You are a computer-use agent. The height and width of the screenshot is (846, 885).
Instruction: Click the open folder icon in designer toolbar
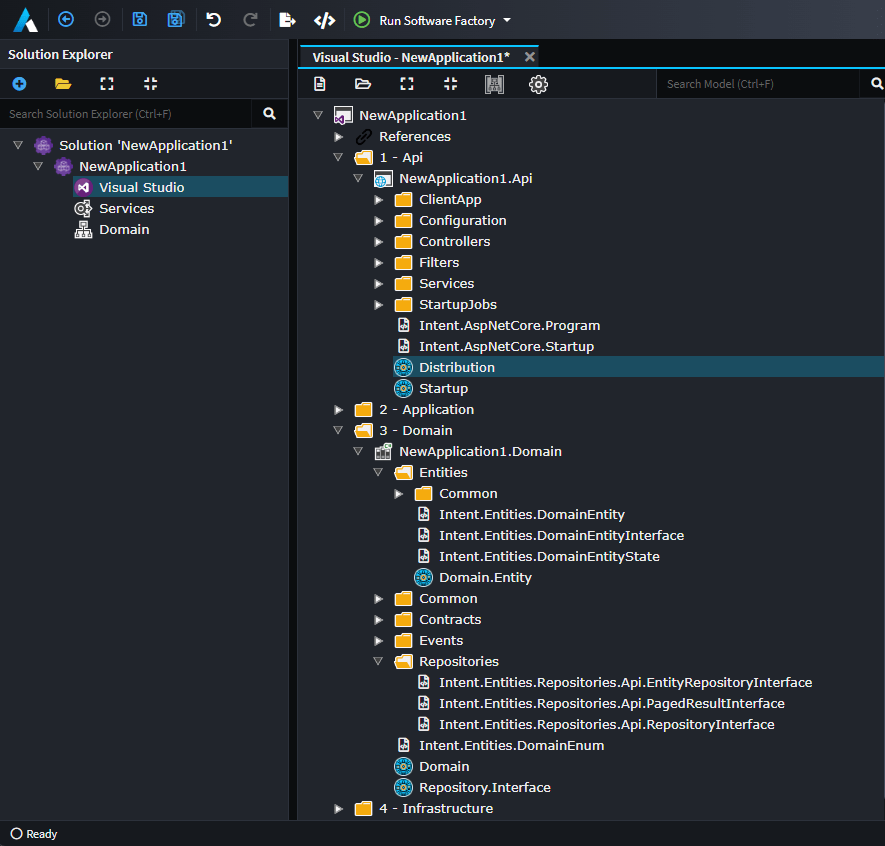pyautogui.click(x=362, y=84)
